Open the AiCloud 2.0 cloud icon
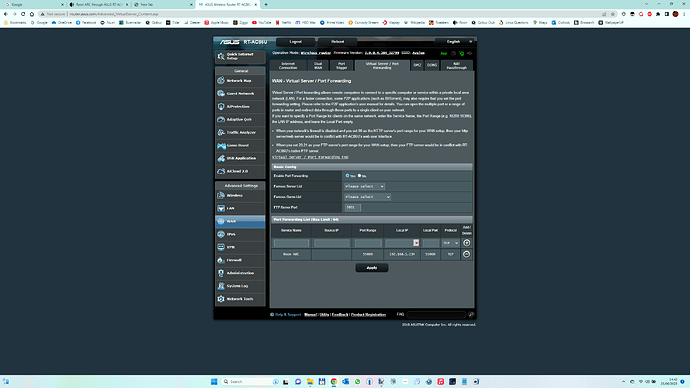 (221, 171)
